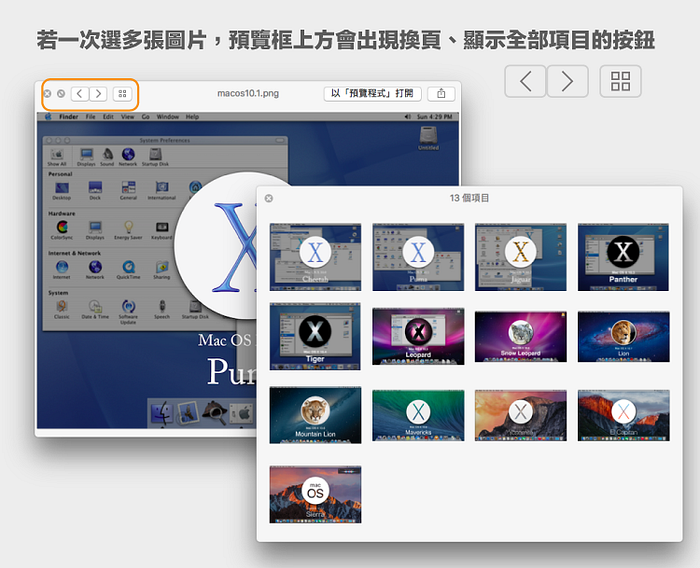Open the Keyboard preference pane

point(162,230)
